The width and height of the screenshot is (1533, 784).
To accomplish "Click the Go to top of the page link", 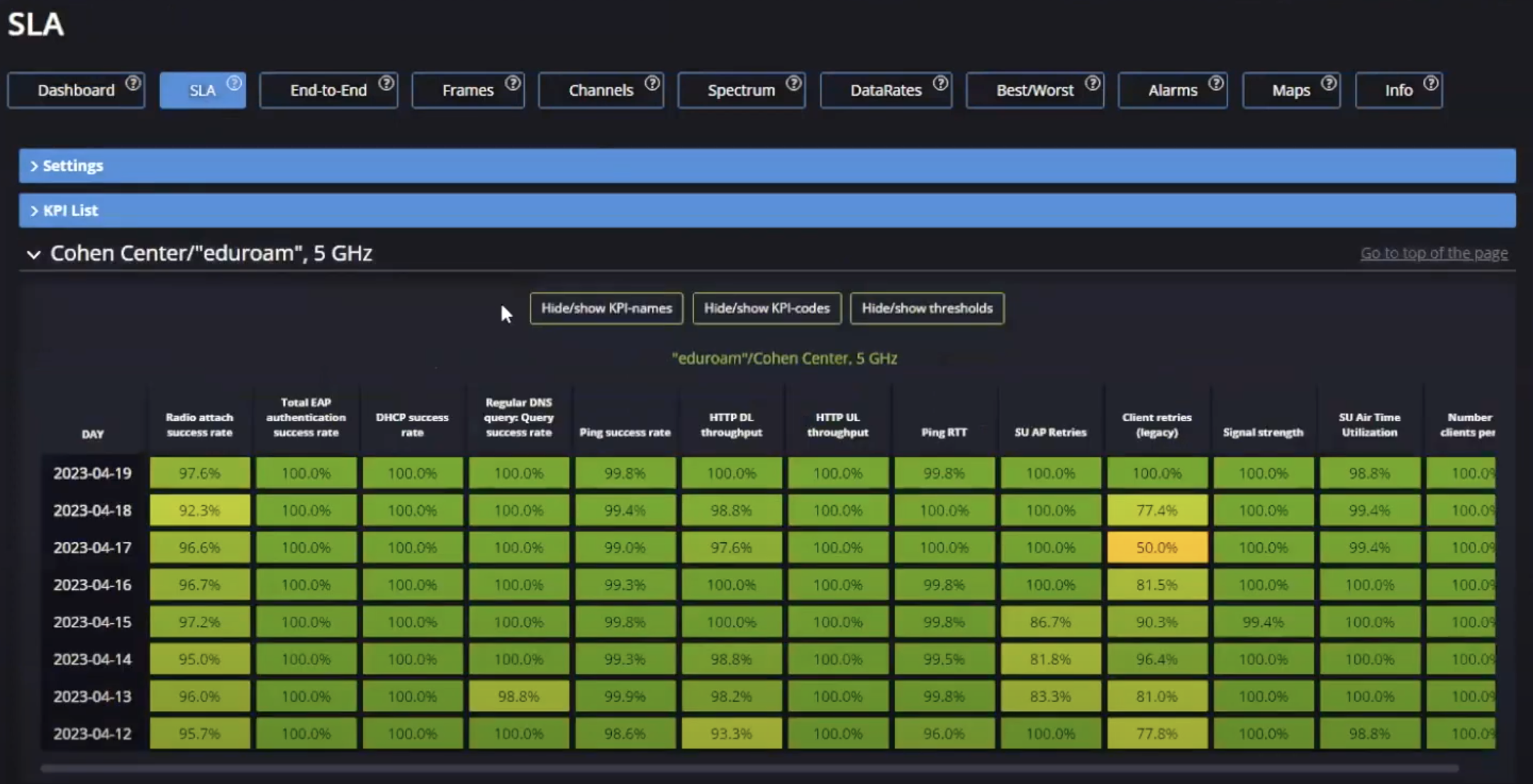I will [x=1433, y=252].
